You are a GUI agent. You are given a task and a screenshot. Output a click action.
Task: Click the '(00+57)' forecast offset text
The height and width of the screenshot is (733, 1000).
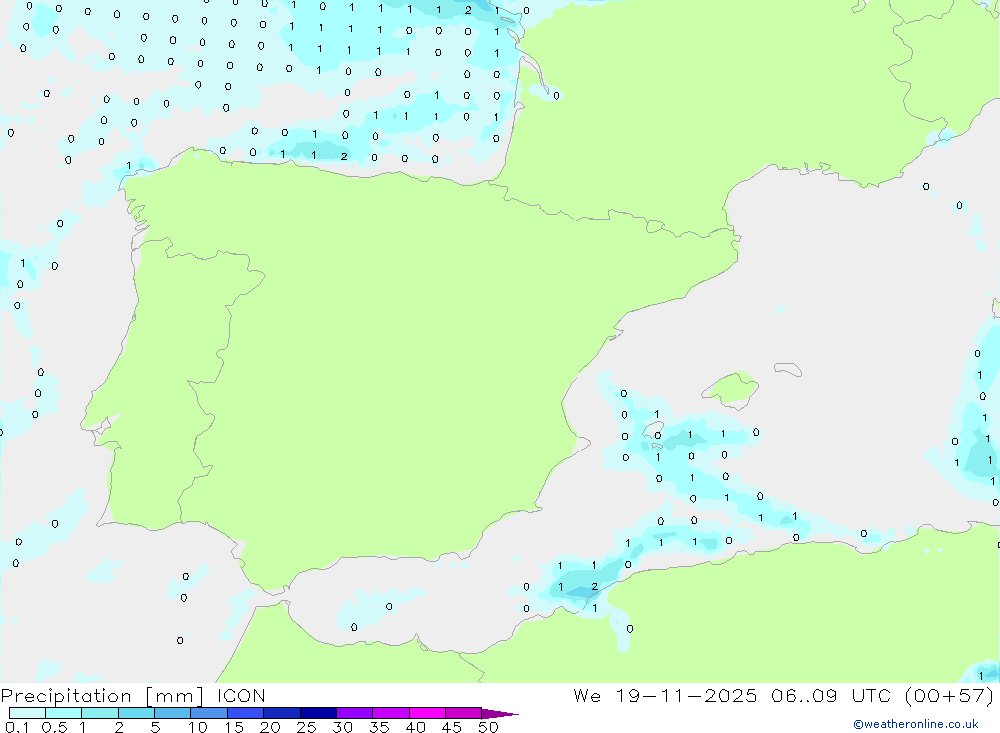point(949,695)
